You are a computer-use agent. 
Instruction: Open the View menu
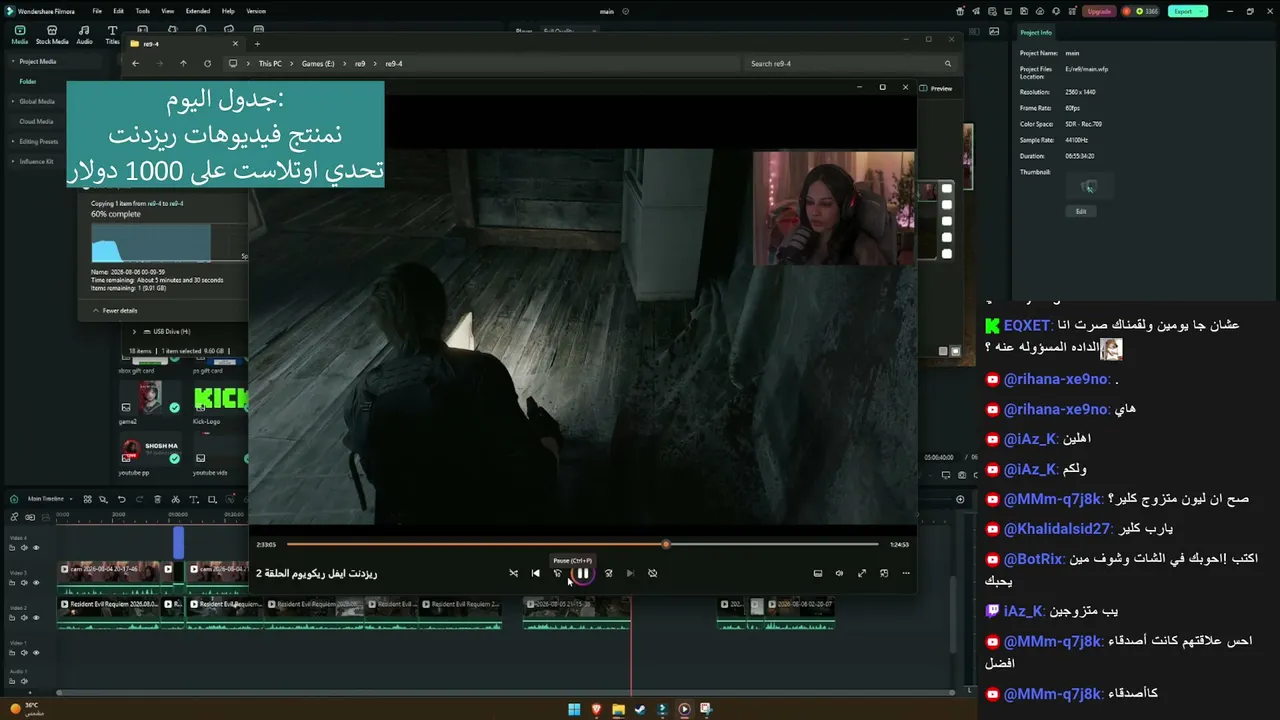point(167,11)
